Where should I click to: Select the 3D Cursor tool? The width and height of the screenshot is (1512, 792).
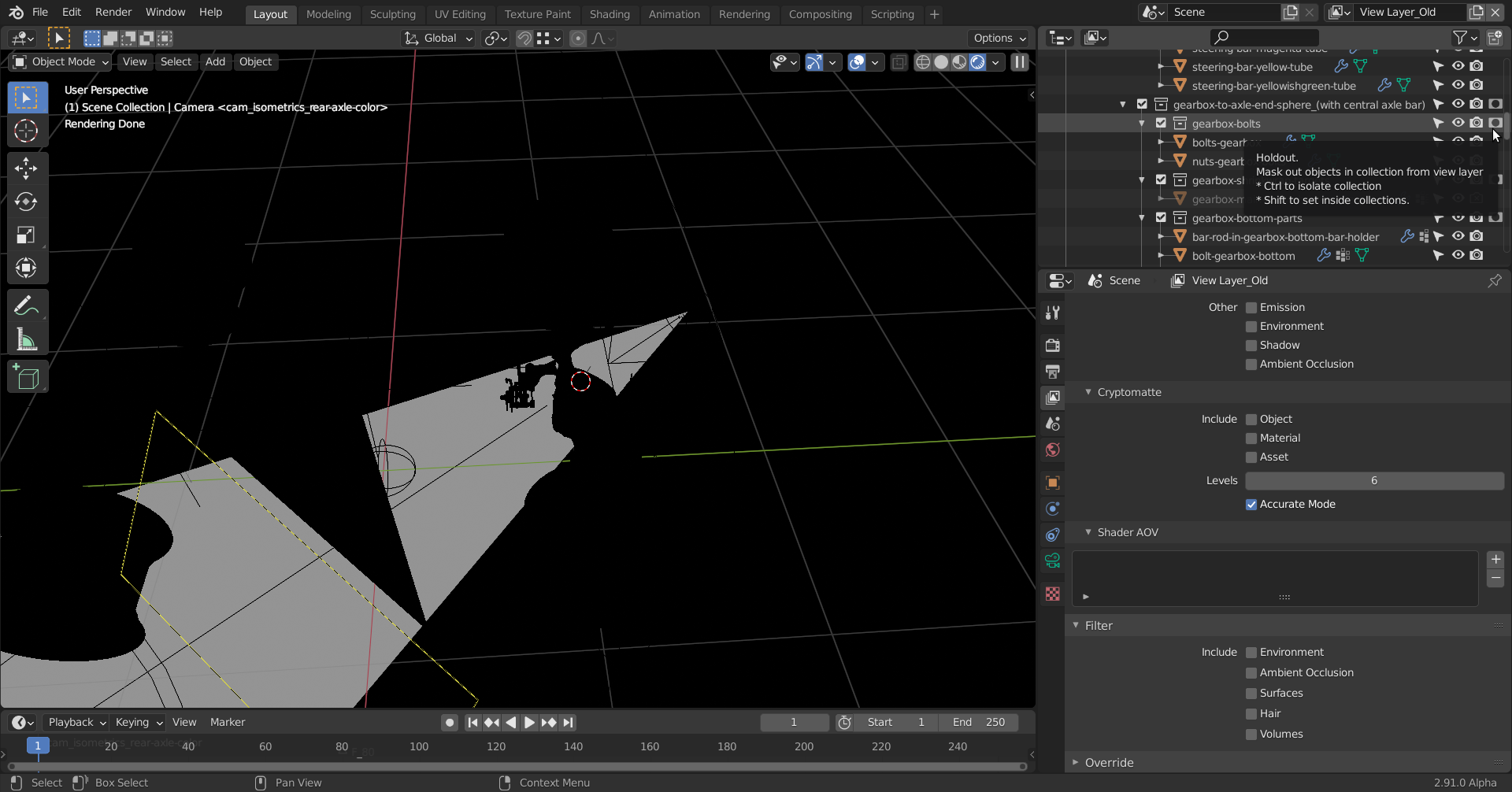coord(26,131)
